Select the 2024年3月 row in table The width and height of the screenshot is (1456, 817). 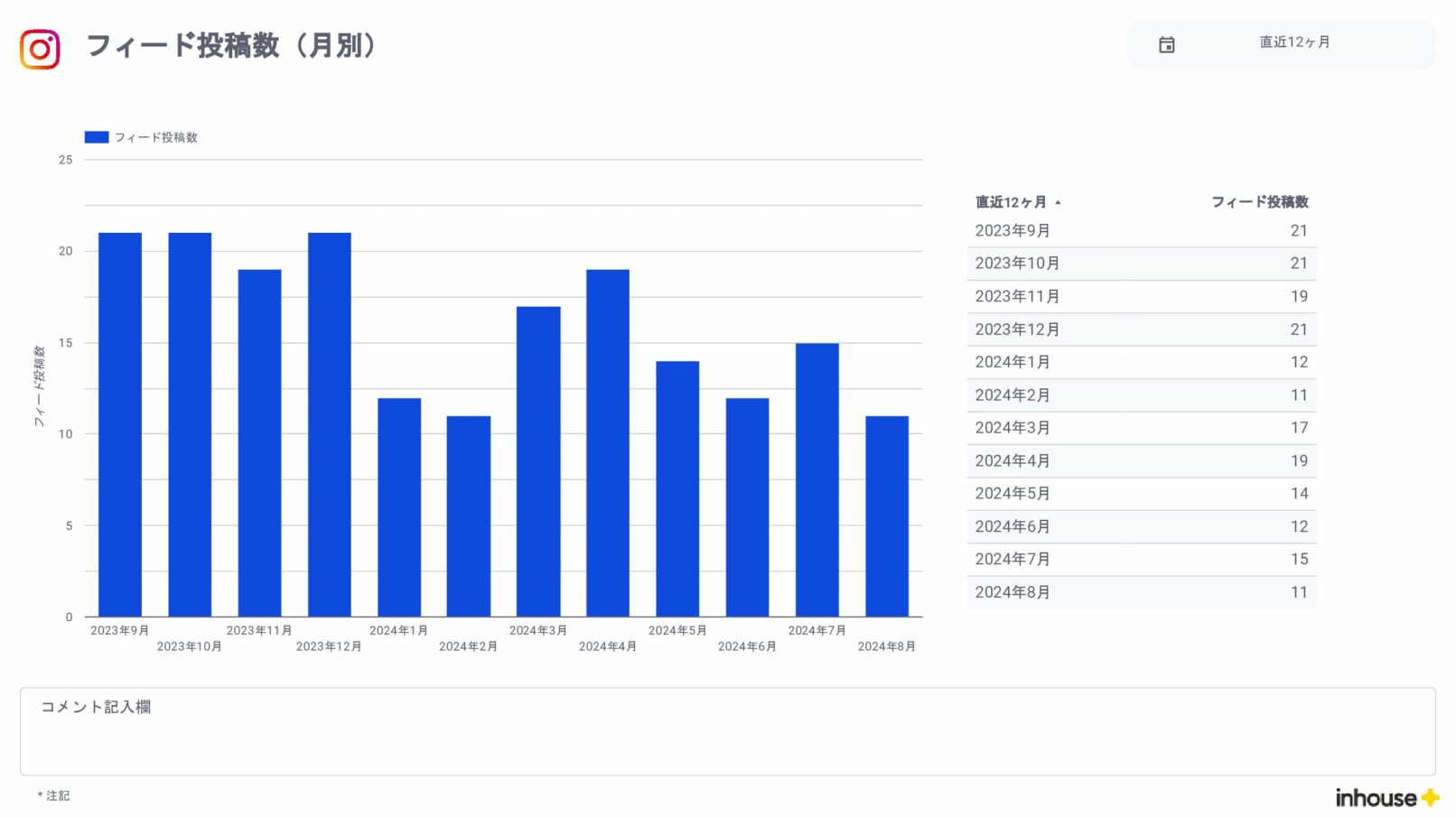(x=1141, y=428)
